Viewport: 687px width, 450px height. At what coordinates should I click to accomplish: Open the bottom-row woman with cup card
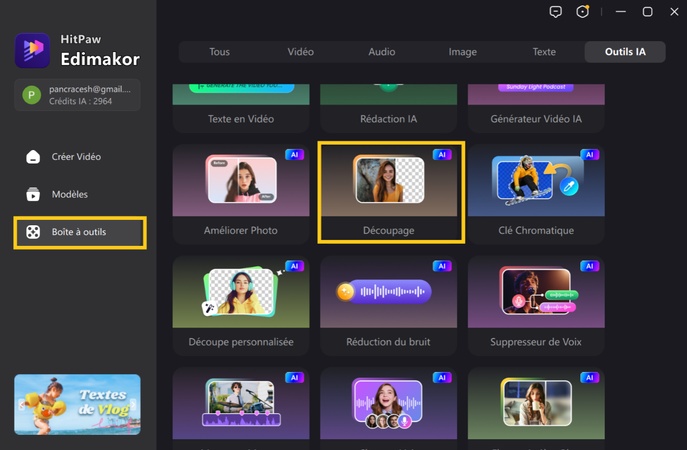[536, 407]
